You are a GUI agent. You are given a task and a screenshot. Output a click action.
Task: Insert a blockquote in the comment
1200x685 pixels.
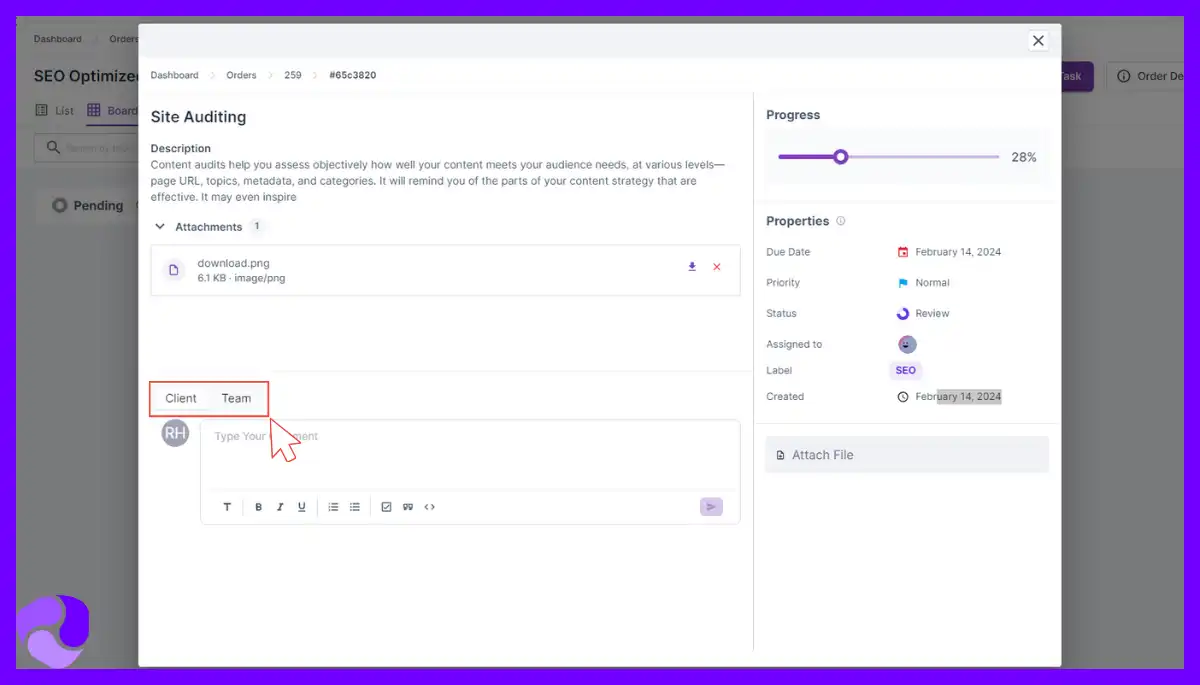coord(408,507)
